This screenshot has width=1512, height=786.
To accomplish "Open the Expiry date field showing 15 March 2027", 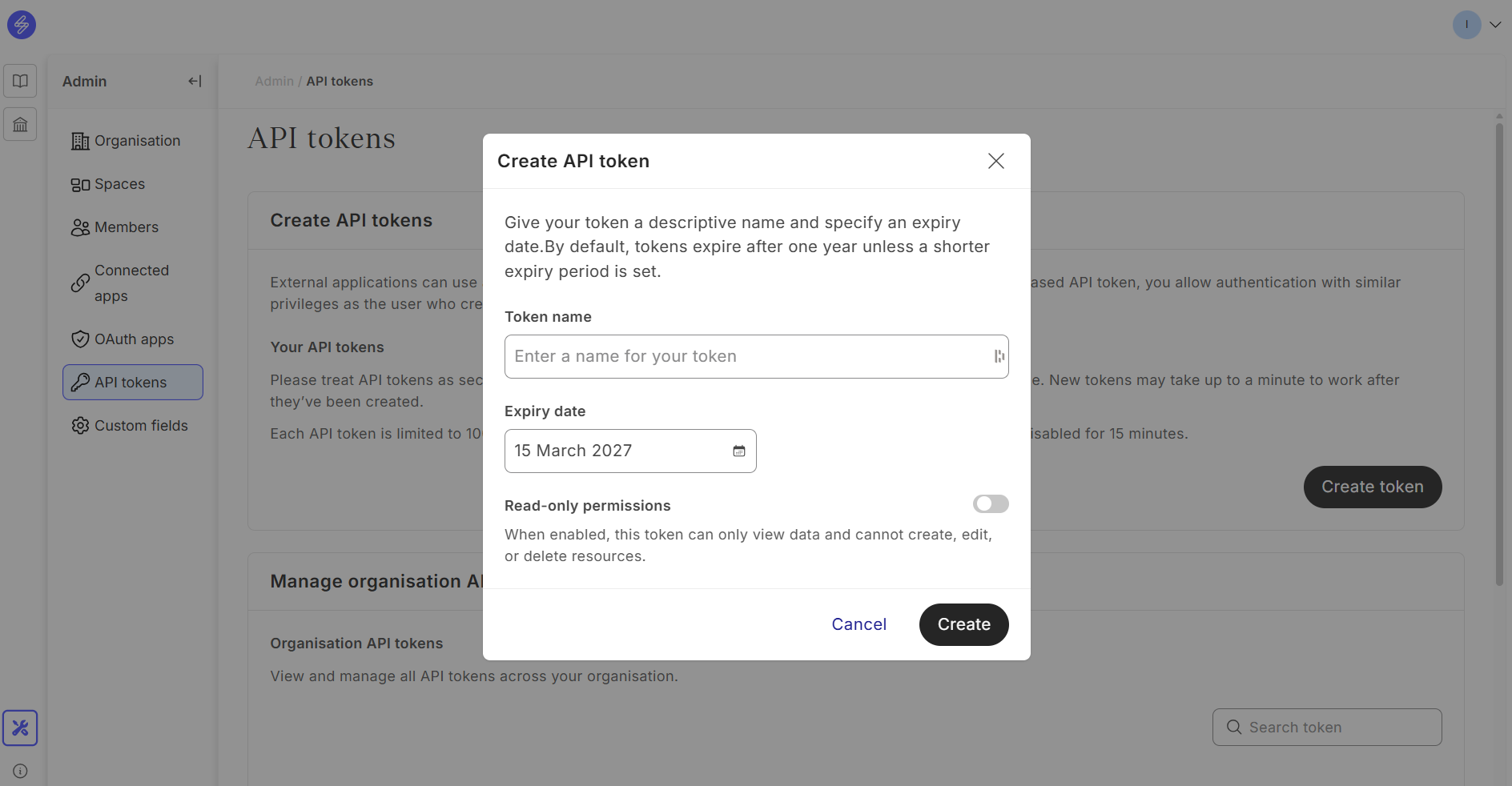I will click(x=617, y=451).
